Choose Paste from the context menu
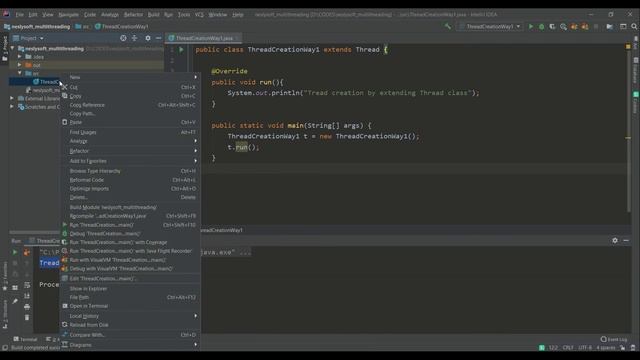This screenshot has height=360, width=640. click(x=130, y=122)
